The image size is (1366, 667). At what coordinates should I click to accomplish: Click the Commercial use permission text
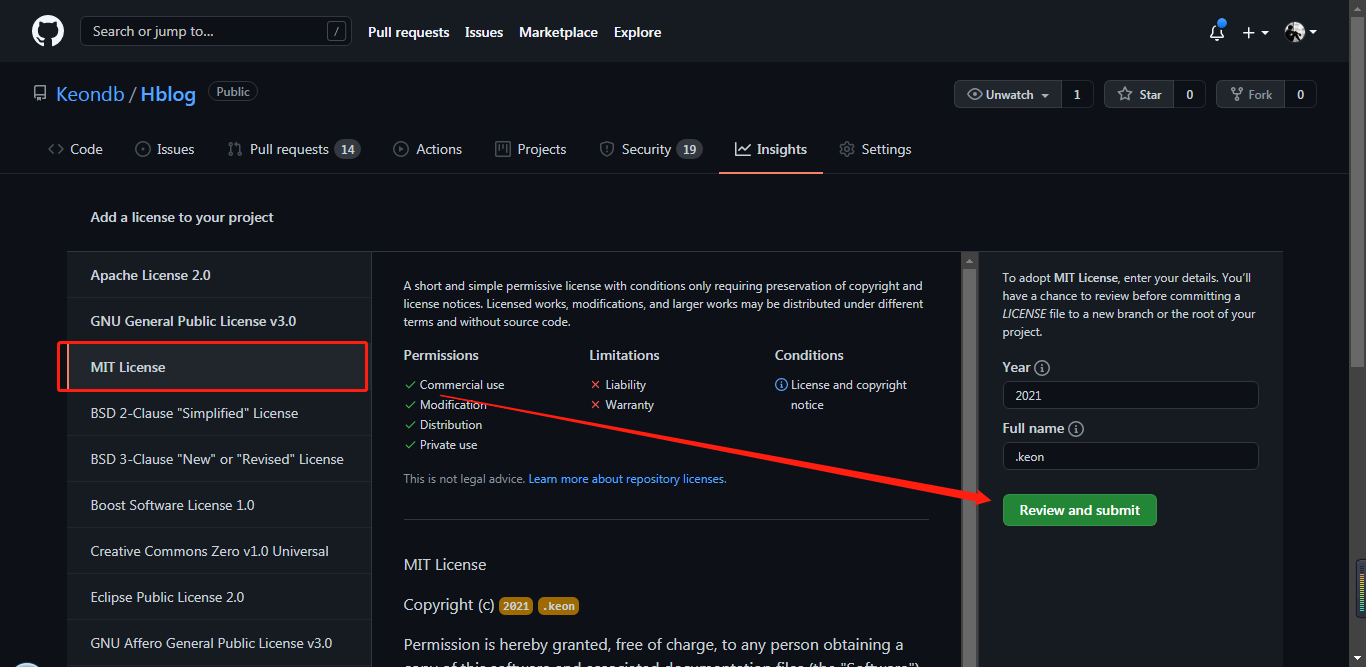coord(462,385)
